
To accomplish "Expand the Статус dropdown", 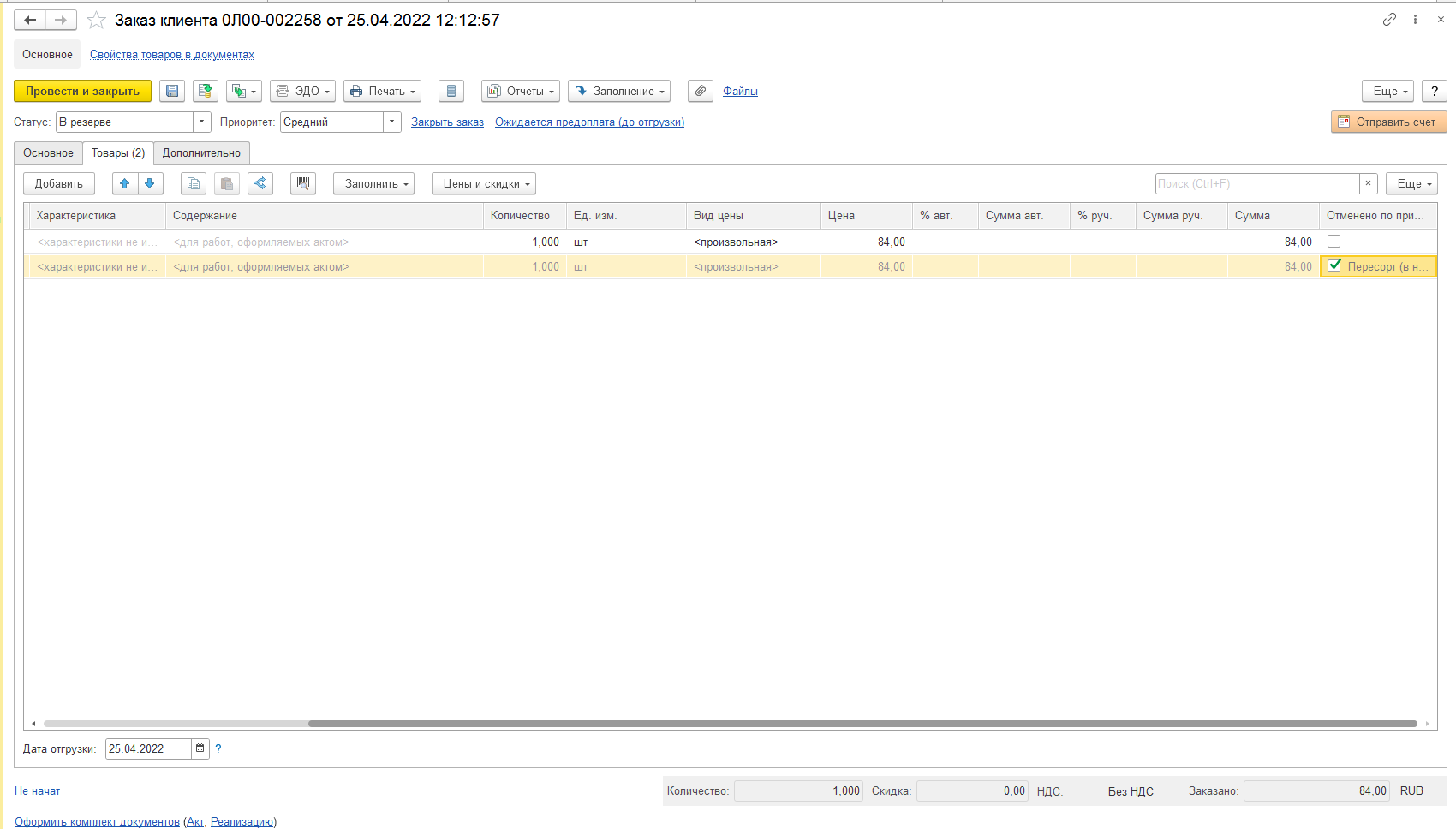I will click(202, 122).
